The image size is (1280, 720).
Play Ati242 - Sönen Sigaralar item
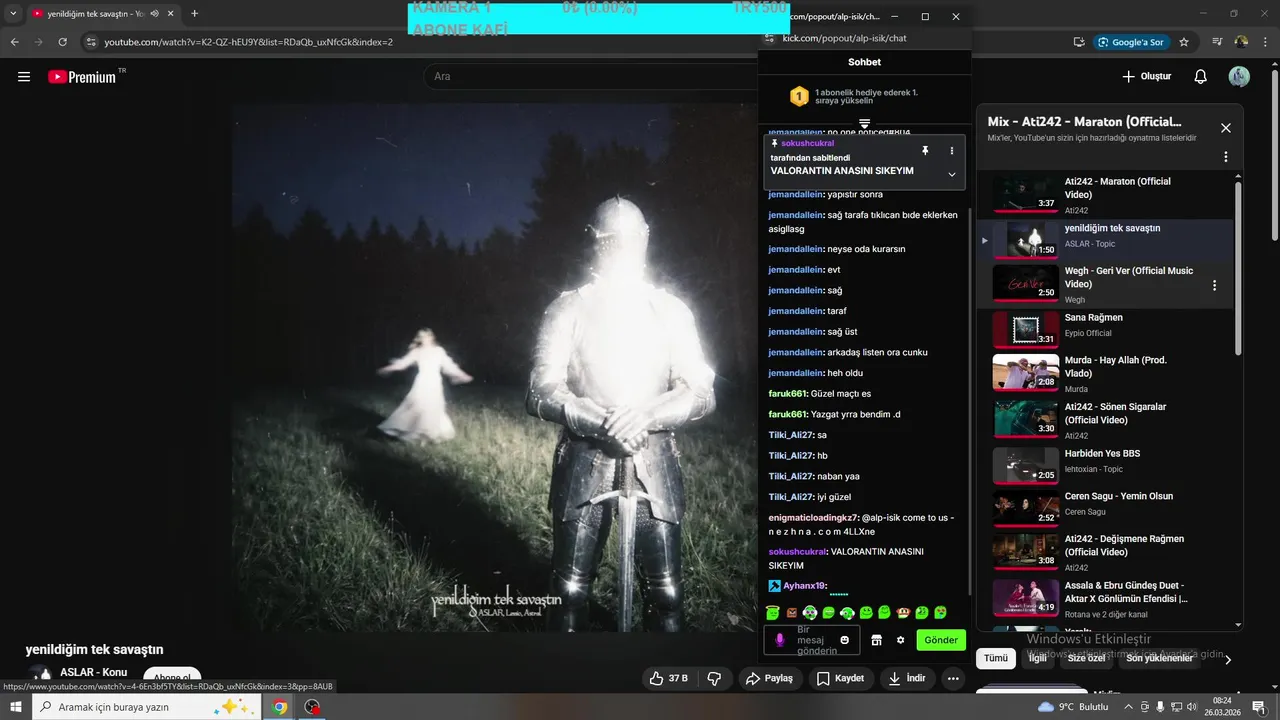[x=1105, y=420]
